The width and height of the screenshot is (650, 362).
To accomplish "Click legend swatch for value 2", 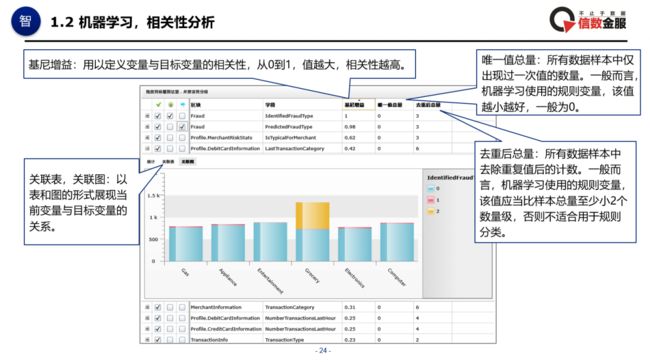I will pyautogui.click(x=431, y=211).
